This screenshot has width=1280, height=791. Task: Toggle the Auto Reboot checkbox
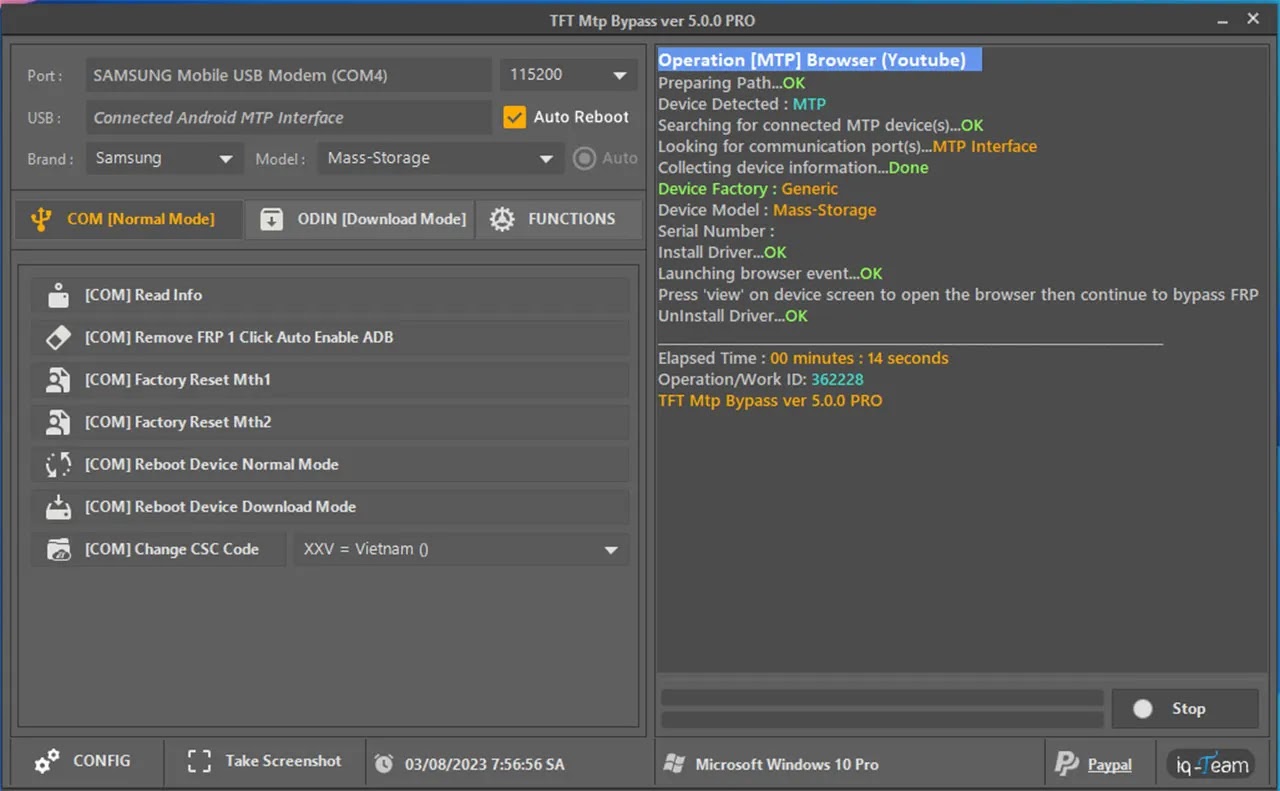(514, 117)
